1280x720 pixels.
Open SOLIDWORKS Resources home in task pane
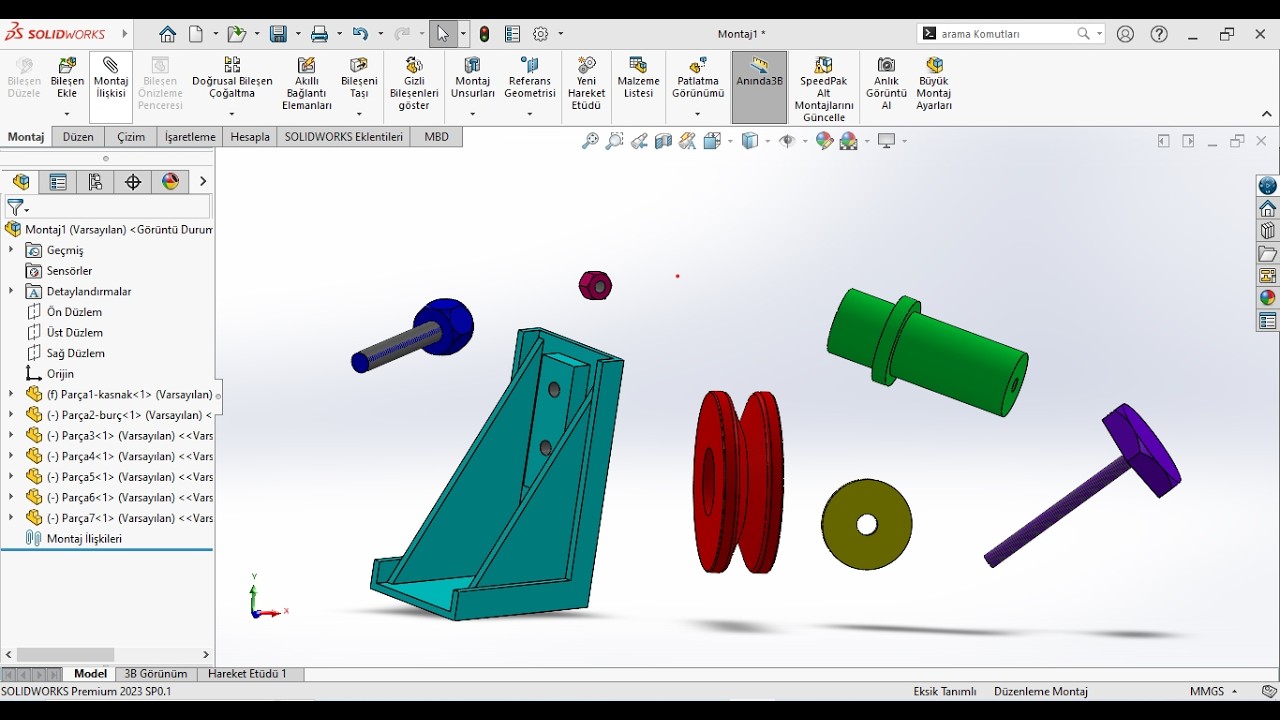pos(1268,208)
